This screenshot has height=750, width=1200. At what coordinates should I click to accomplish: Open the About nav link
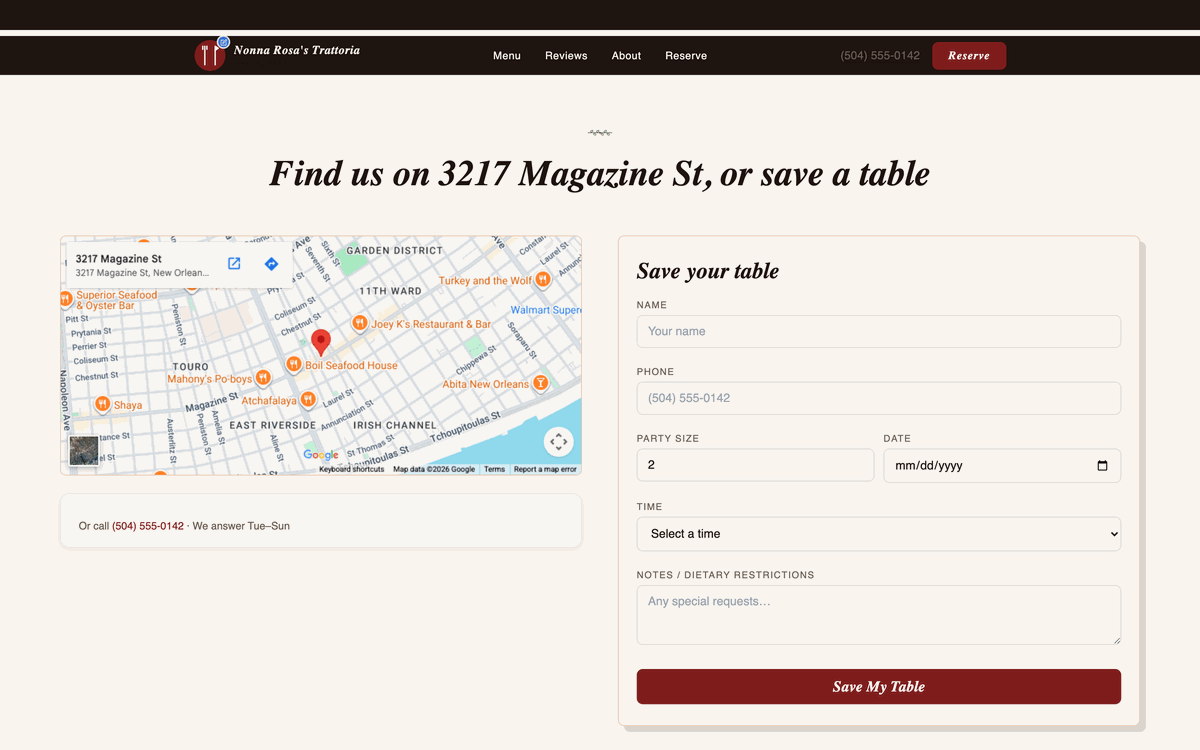(x=626, y=56)
